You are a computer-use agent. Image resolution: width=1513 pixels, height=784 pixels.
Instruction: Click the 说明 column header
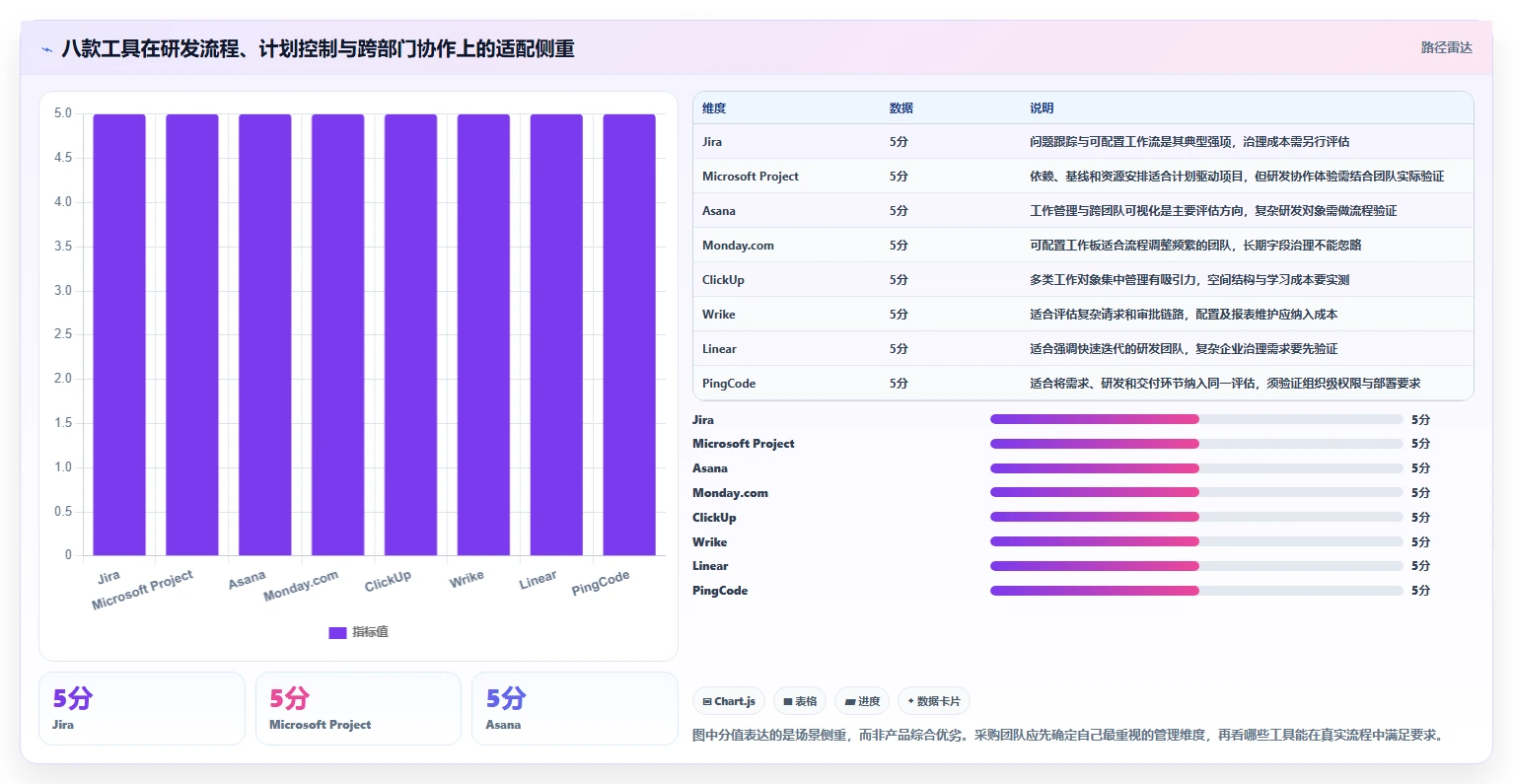pyautogui.click(x=1042, y=108)
